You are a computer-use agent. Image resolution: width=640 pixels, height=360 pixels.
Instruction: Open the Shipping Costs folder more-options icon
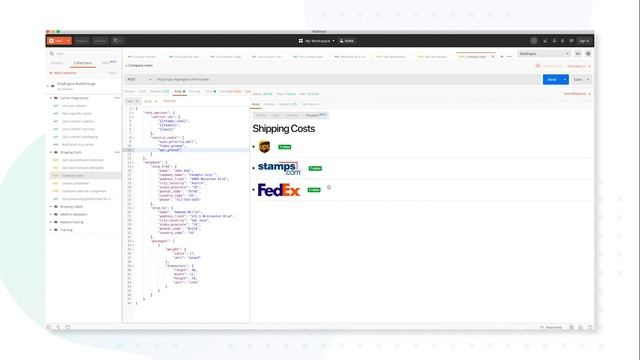(117, 152)
